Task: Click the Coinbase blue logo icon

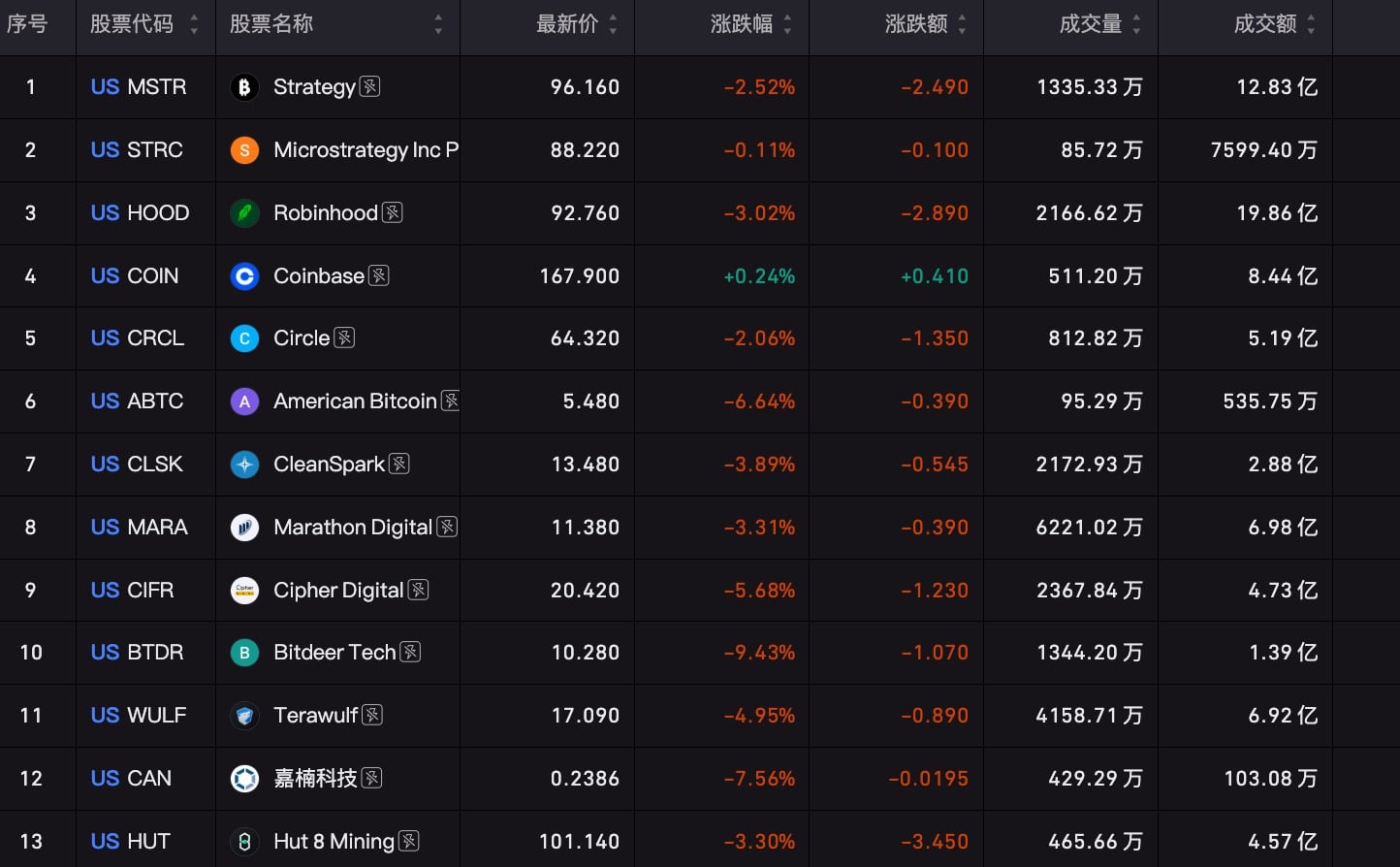Action: point(244,276)
